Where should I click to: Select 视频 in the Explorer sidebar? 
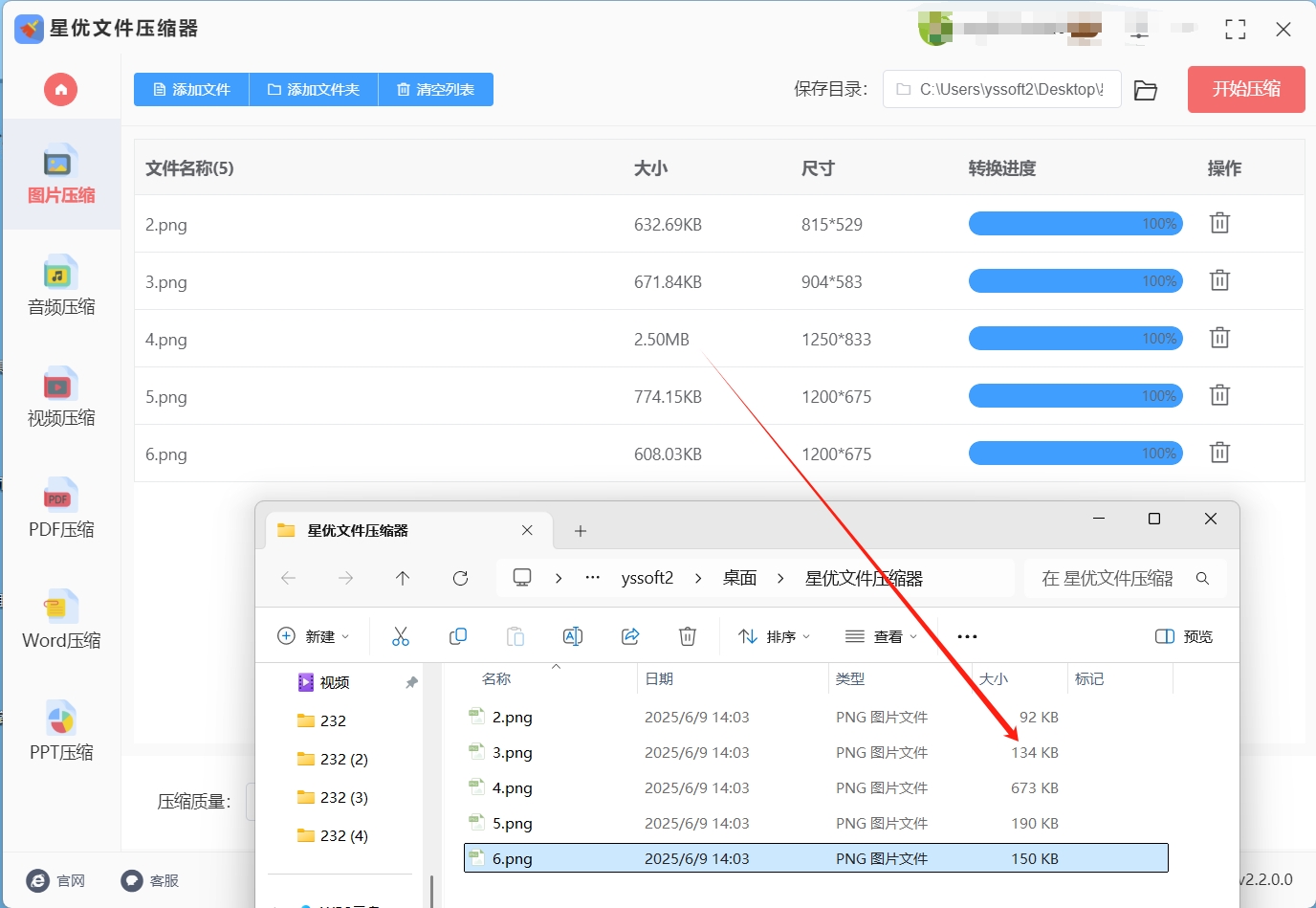pyautogui.click(x=335, y=682)
